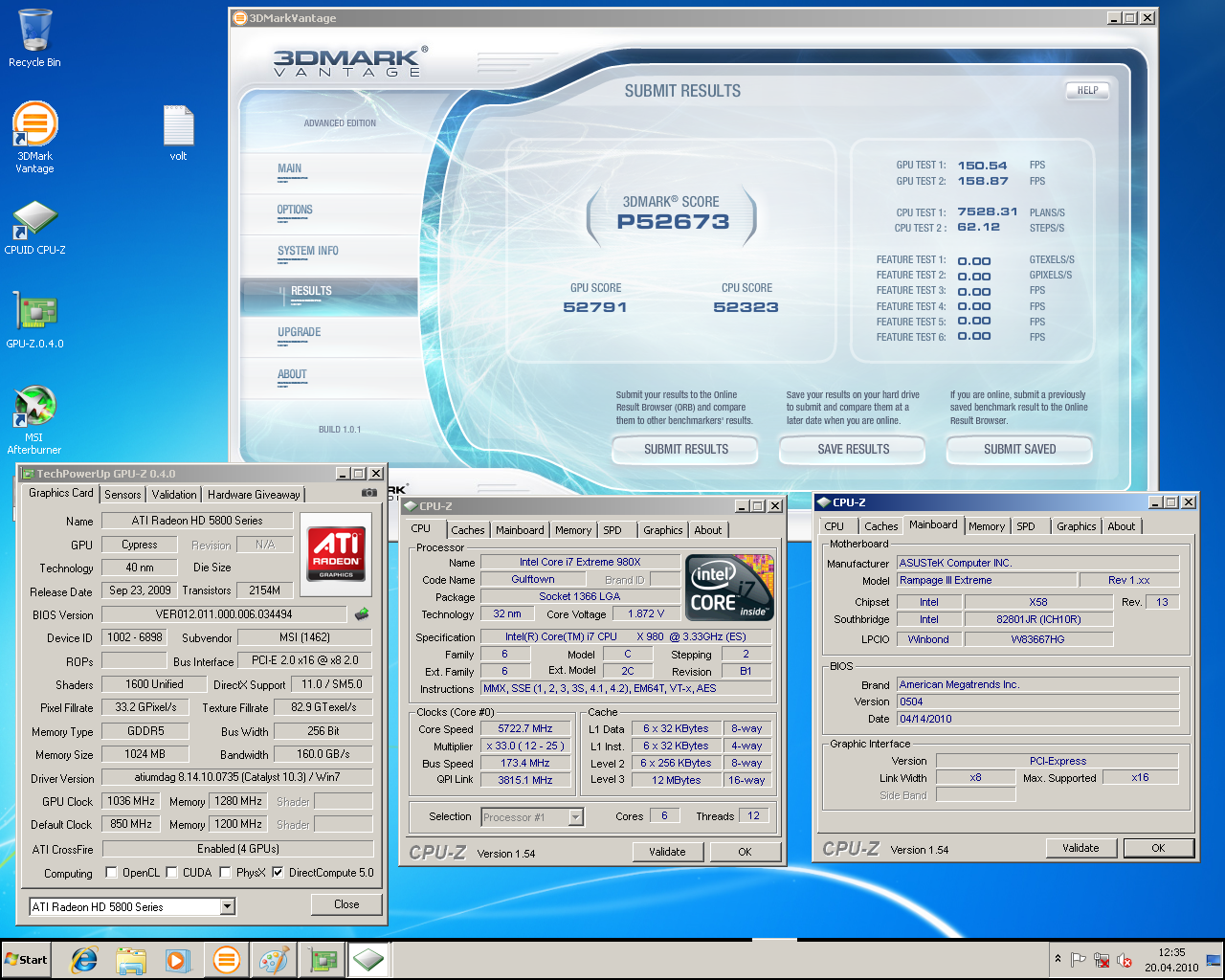Launch 3DMark Vantage desktop shortcut

[x=34, y=137]
